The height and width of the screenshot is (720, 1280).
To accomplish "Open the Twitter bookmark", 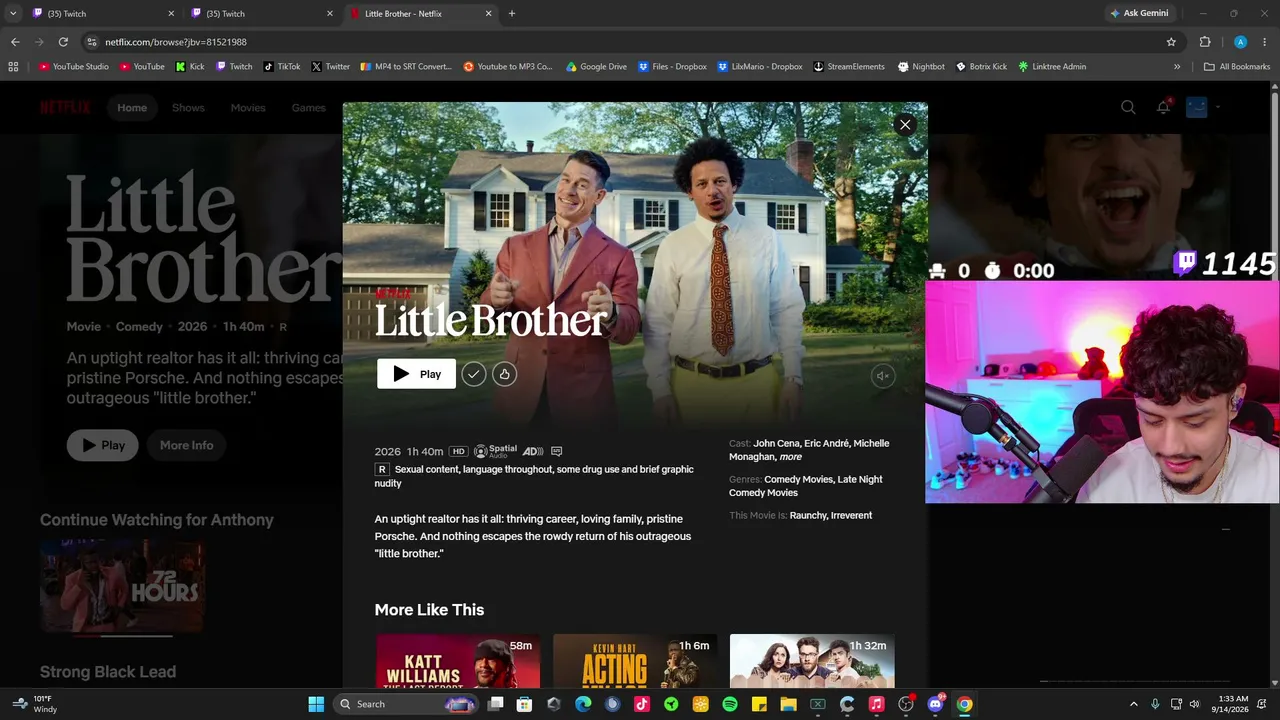I will coord(330,67).
